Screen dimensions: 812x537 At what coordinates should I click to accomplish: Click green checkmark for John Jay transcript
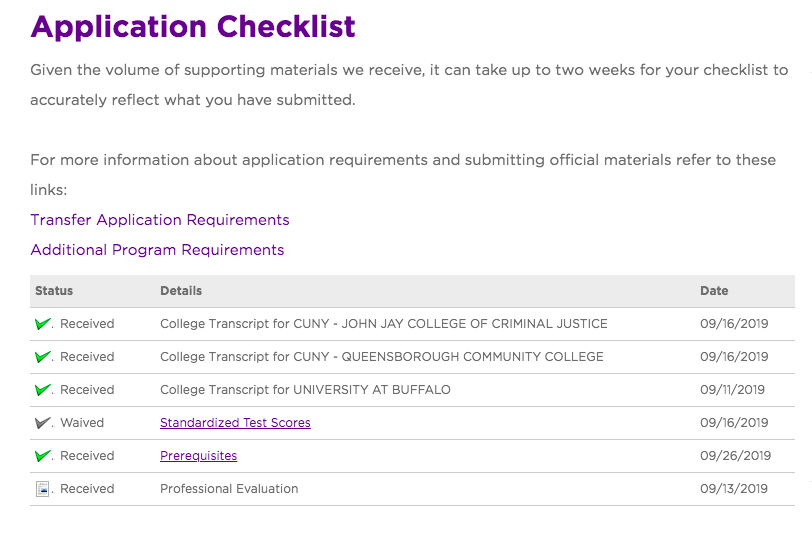click(x=42, y=324)
